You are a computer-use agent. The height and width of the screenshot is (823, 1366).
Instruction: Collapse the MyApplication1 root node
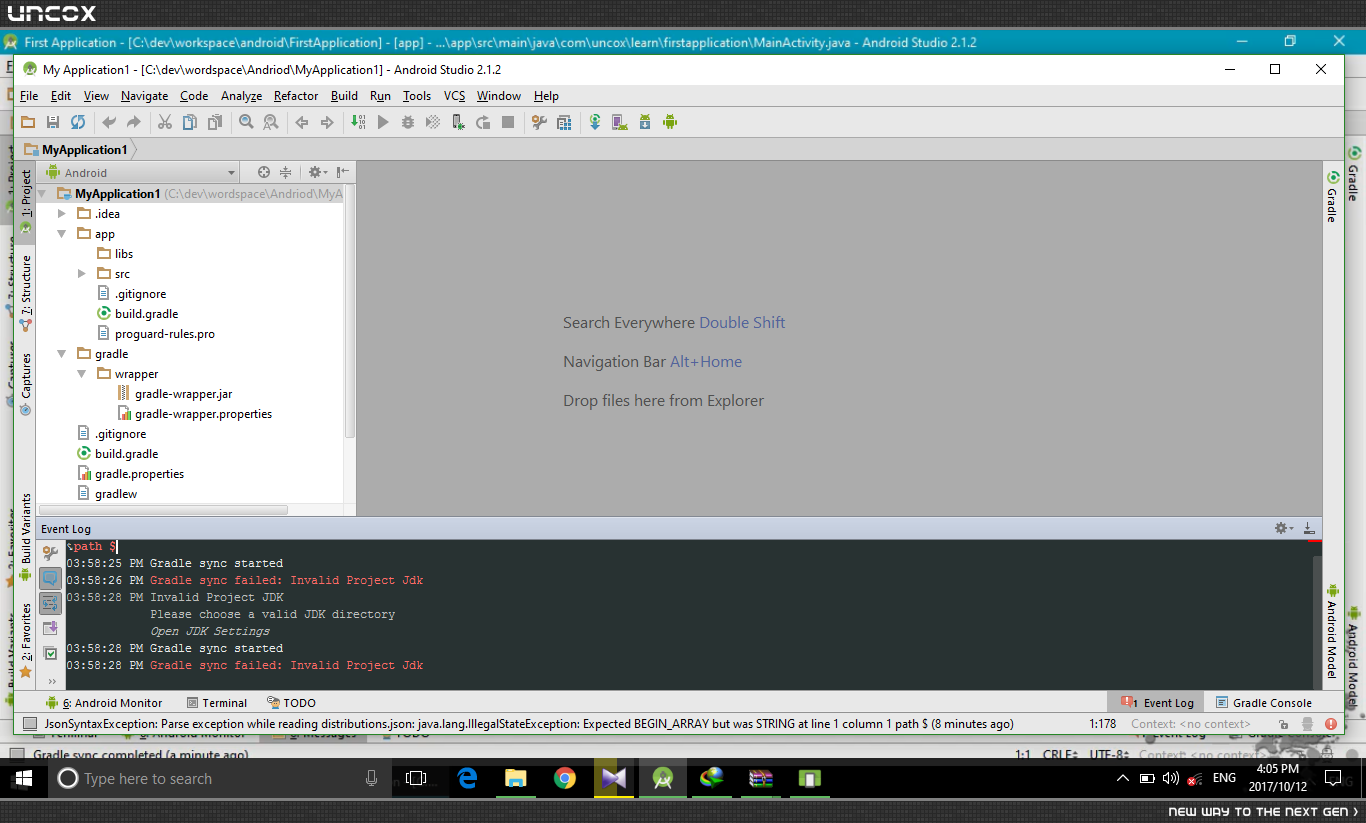click(x=43, y=193)
